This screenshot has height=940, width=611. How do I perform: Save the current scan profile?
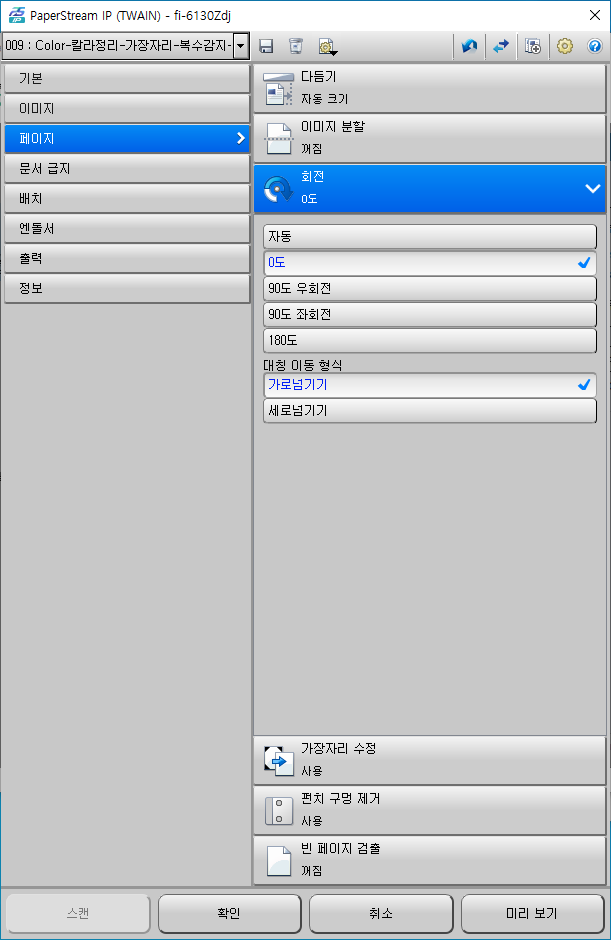[266, 46]
